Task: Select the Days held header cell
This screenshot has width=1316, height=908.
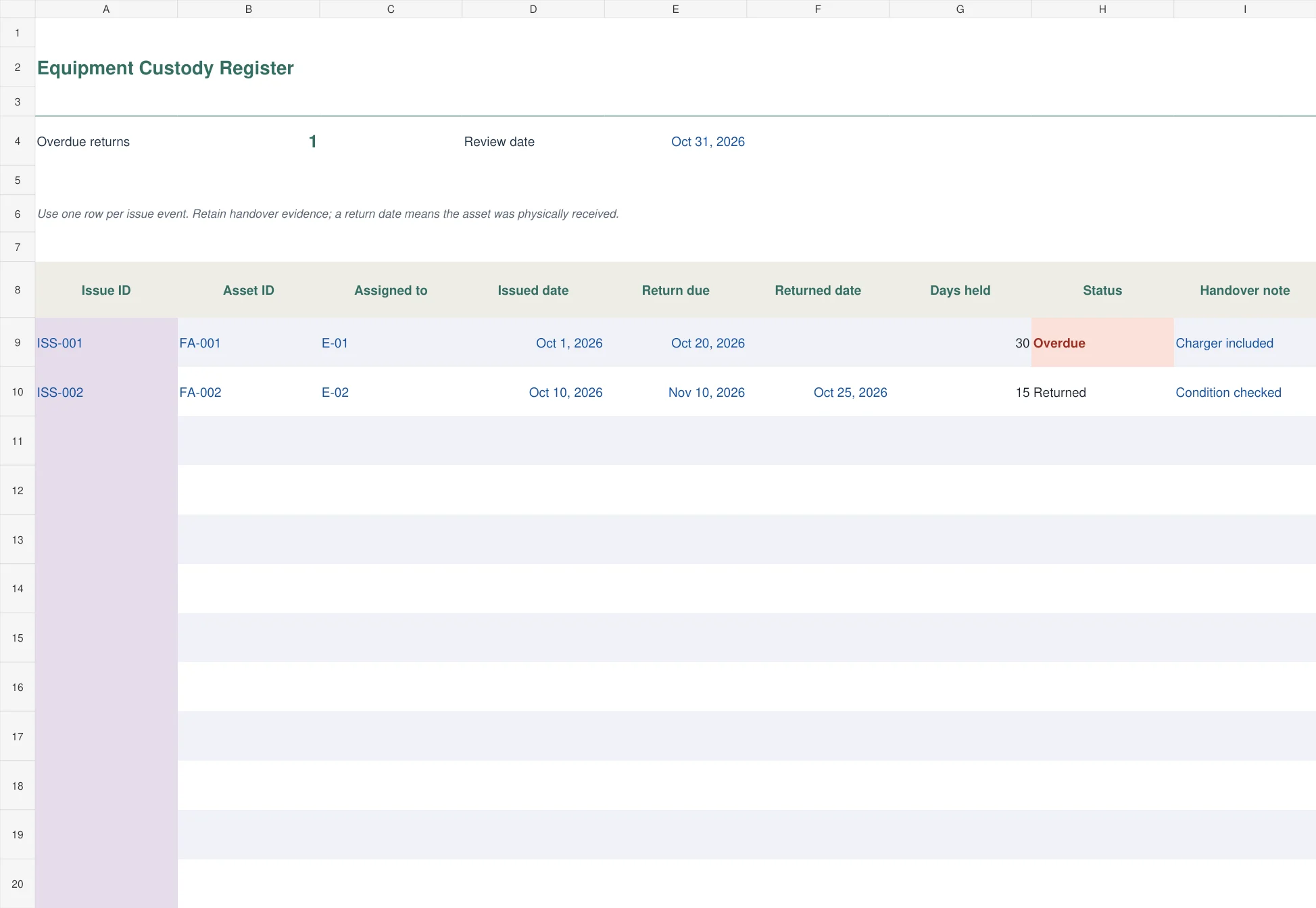Action: pos(960,290)
